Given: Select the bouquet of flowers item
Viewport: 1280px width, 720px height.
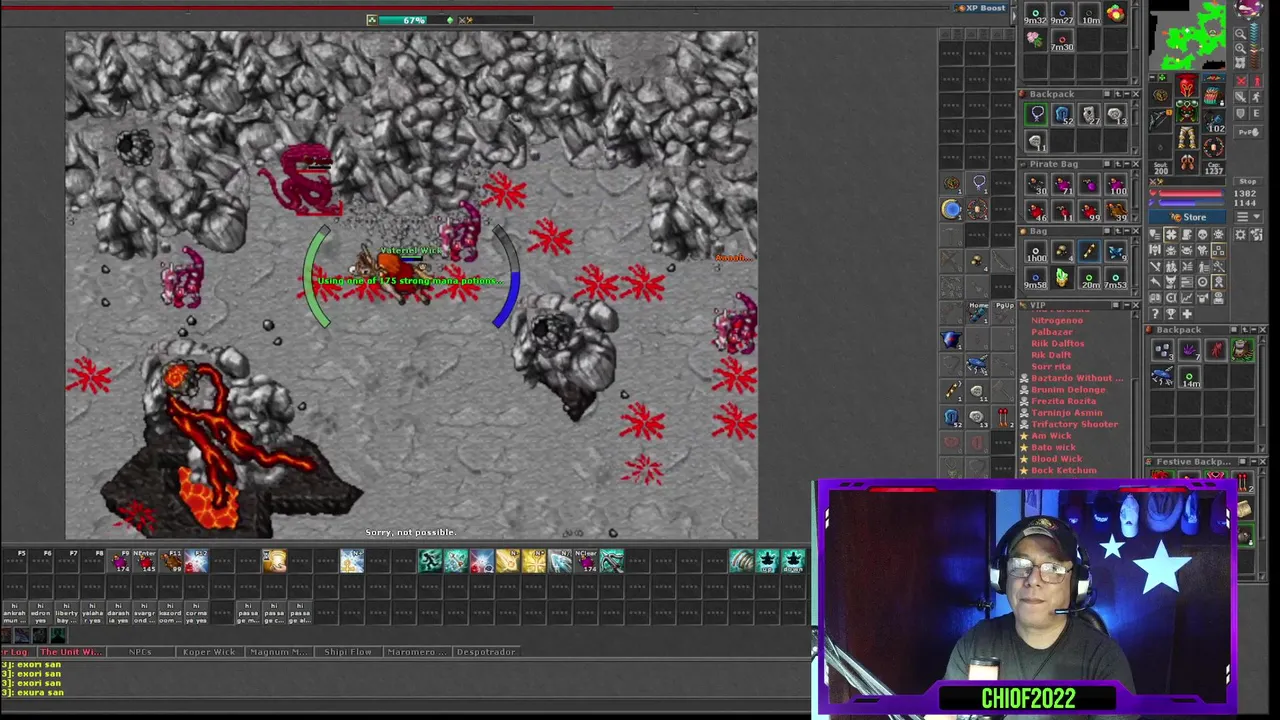Looking at the screenshot, I should click(x=1036, y=40).
